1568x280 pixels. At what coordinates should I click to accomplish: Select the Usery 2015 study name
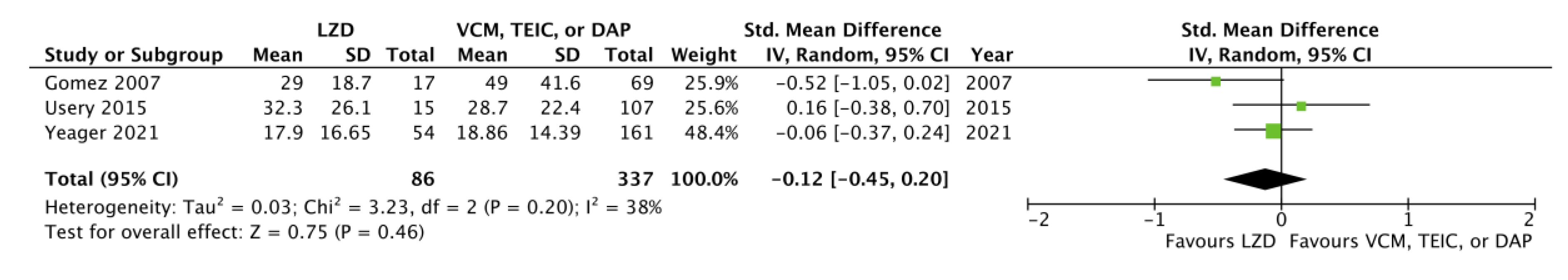coord(96,108)
